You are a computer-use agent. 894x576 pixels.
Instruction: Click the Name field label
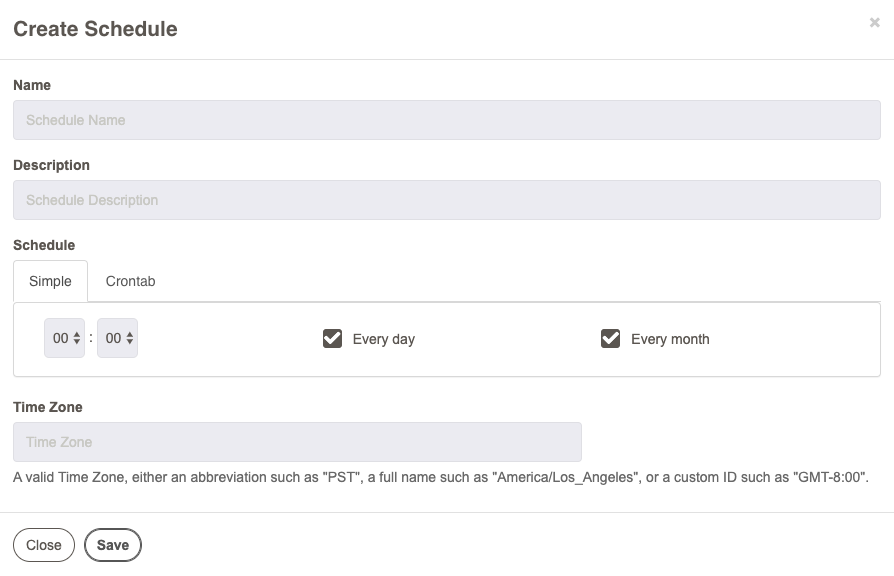[32, 85]
